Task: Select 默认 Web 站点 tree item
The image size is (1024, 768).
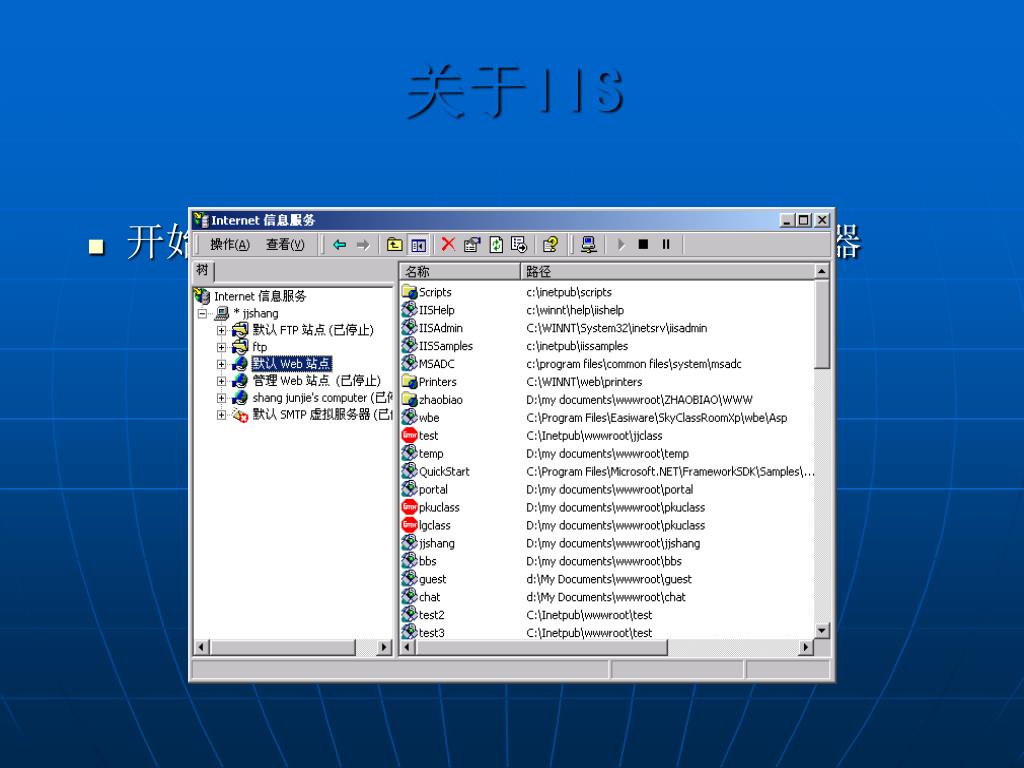Action: [x=291, y=364]
